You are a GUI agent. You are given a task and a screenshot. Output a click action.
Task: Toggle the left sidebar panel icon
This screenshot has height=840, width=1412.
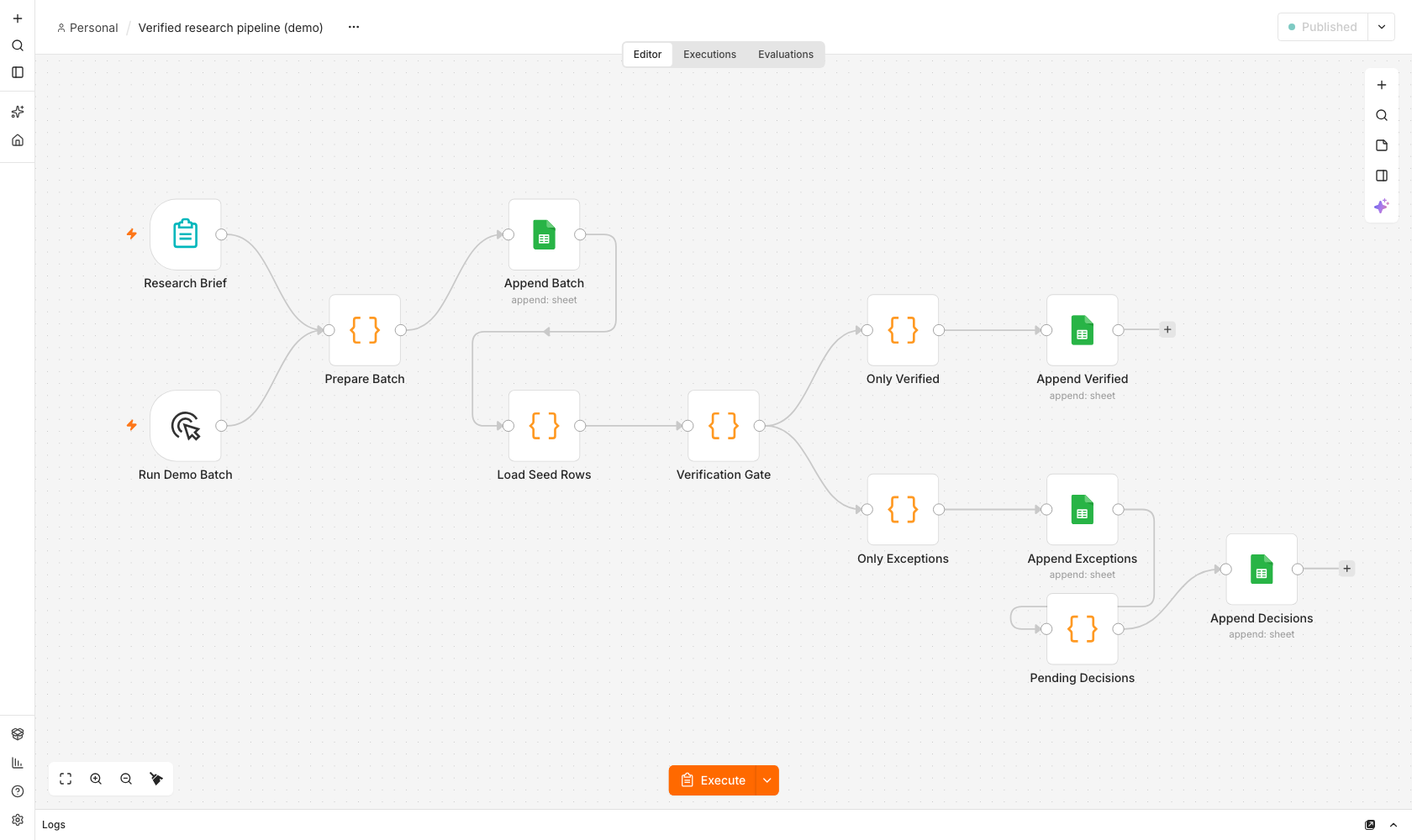pyautogui.click(x=18, y=72)
